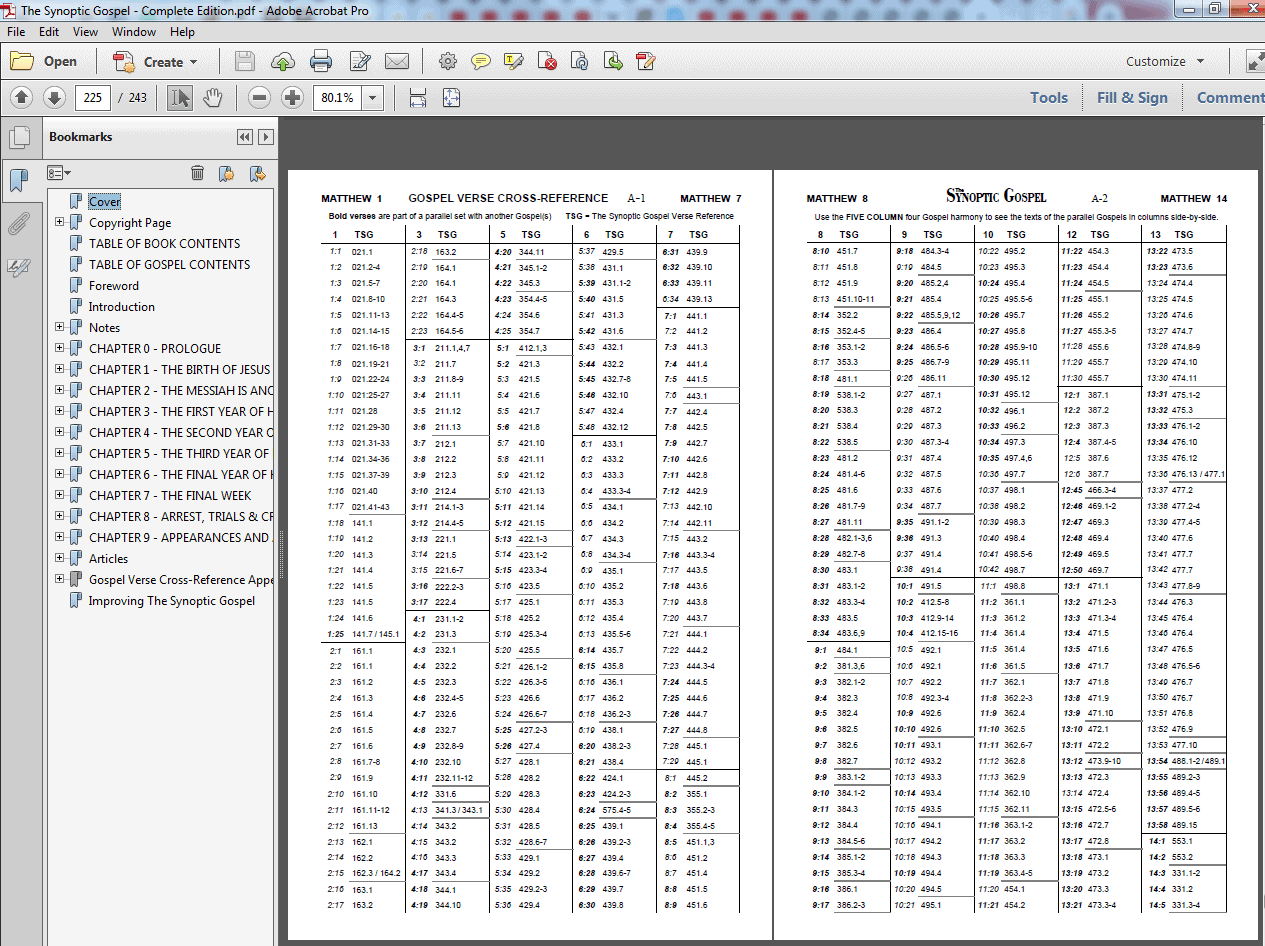The height and width of the screenshot is (946, 1265).
Task: Click the New Bookmark icon
Action: click(x=227, y=173)
